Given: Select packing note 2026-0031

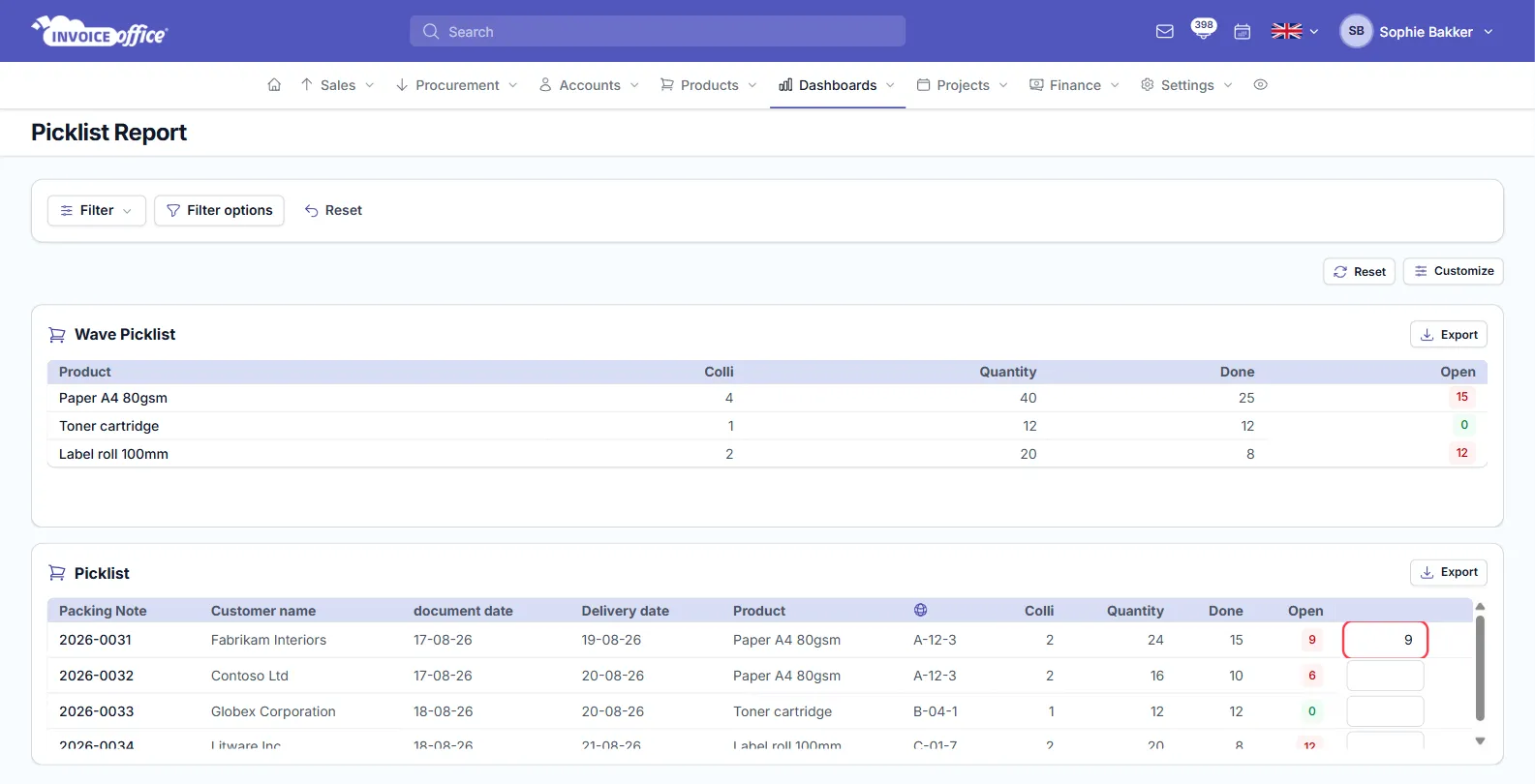Looking at the screenshot, I should (x=95, y=640).
